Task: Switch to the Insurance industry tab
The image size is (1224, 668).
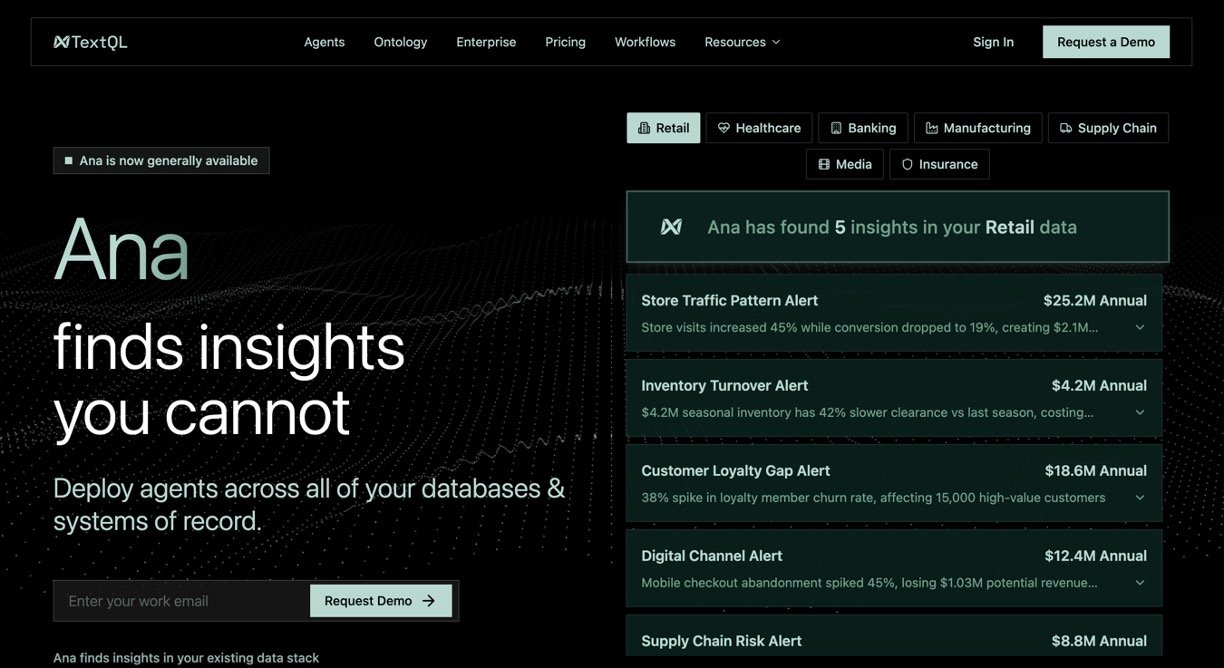Action: [x=939, y=164]
